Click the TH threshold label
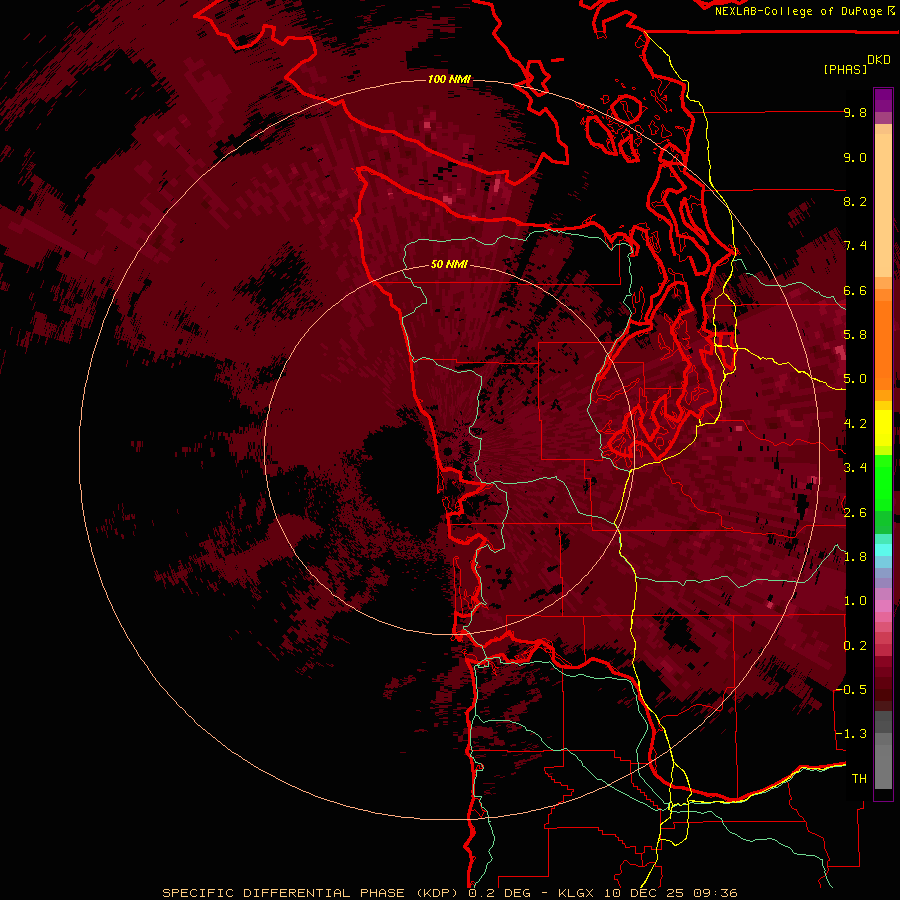This screenshot has height=900, width=900. point(859,779)
